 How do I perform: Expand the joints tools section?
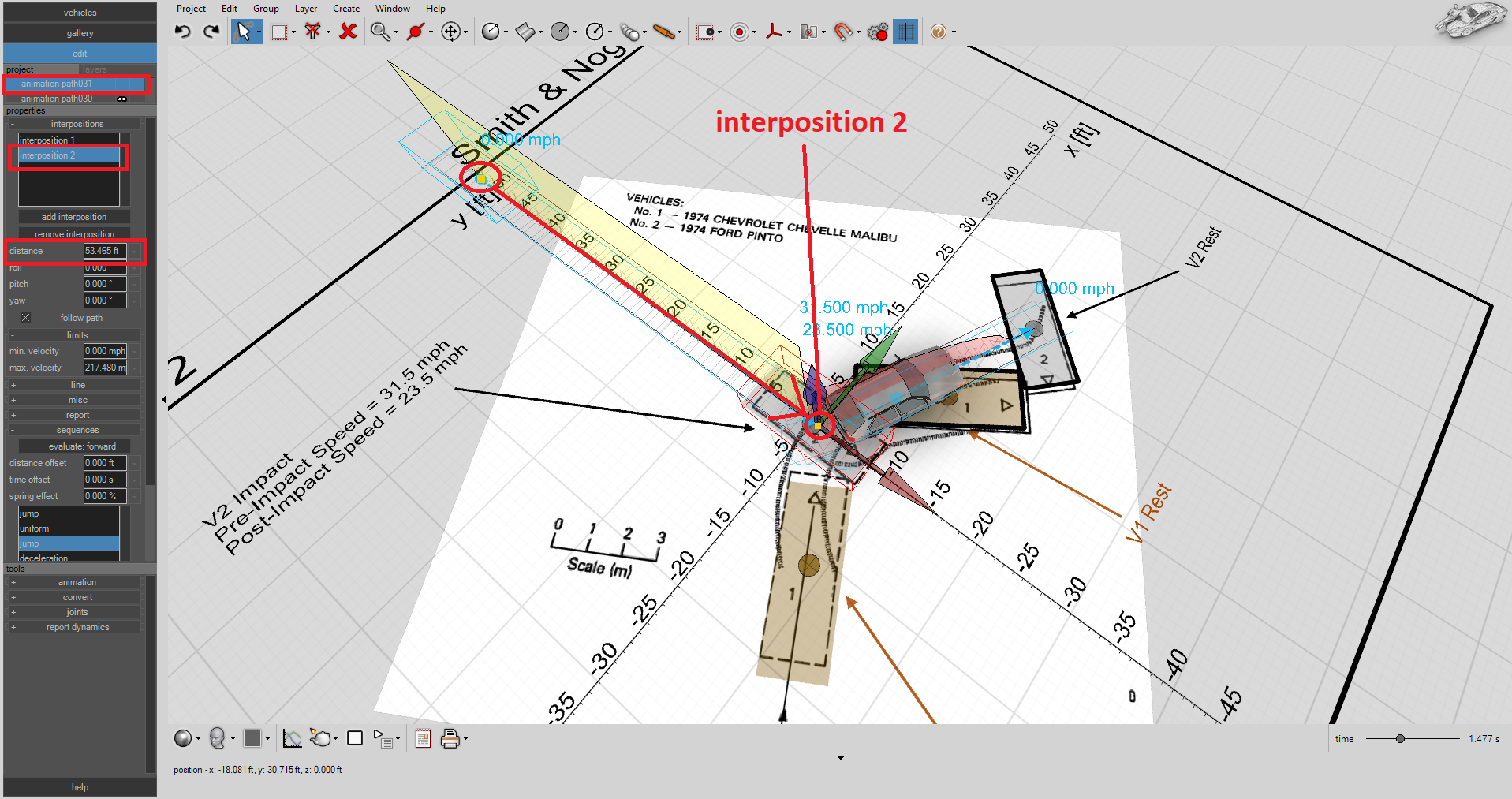76,612
